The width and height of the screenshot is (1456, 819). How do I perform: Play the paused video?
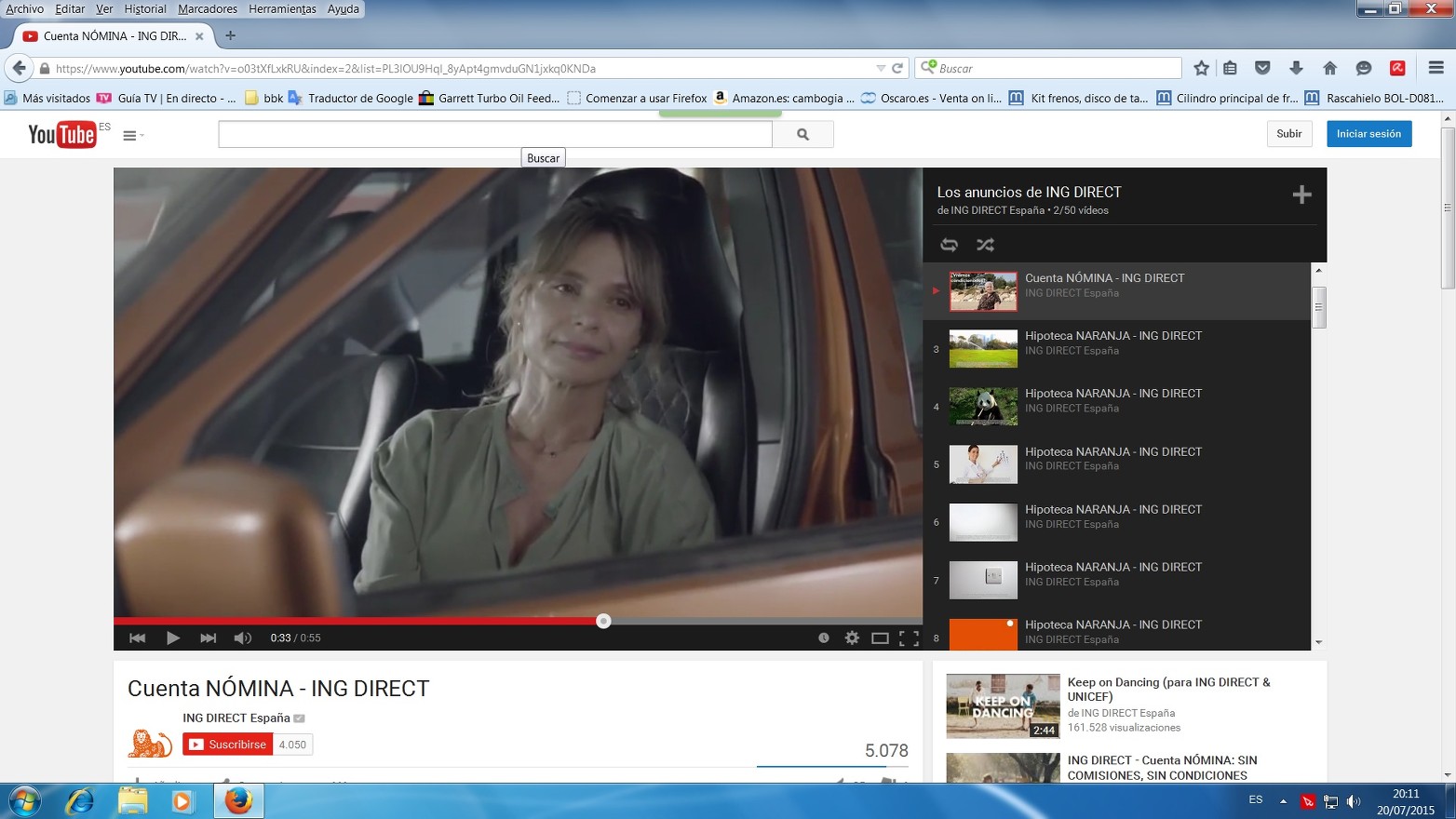coord(172,638)
